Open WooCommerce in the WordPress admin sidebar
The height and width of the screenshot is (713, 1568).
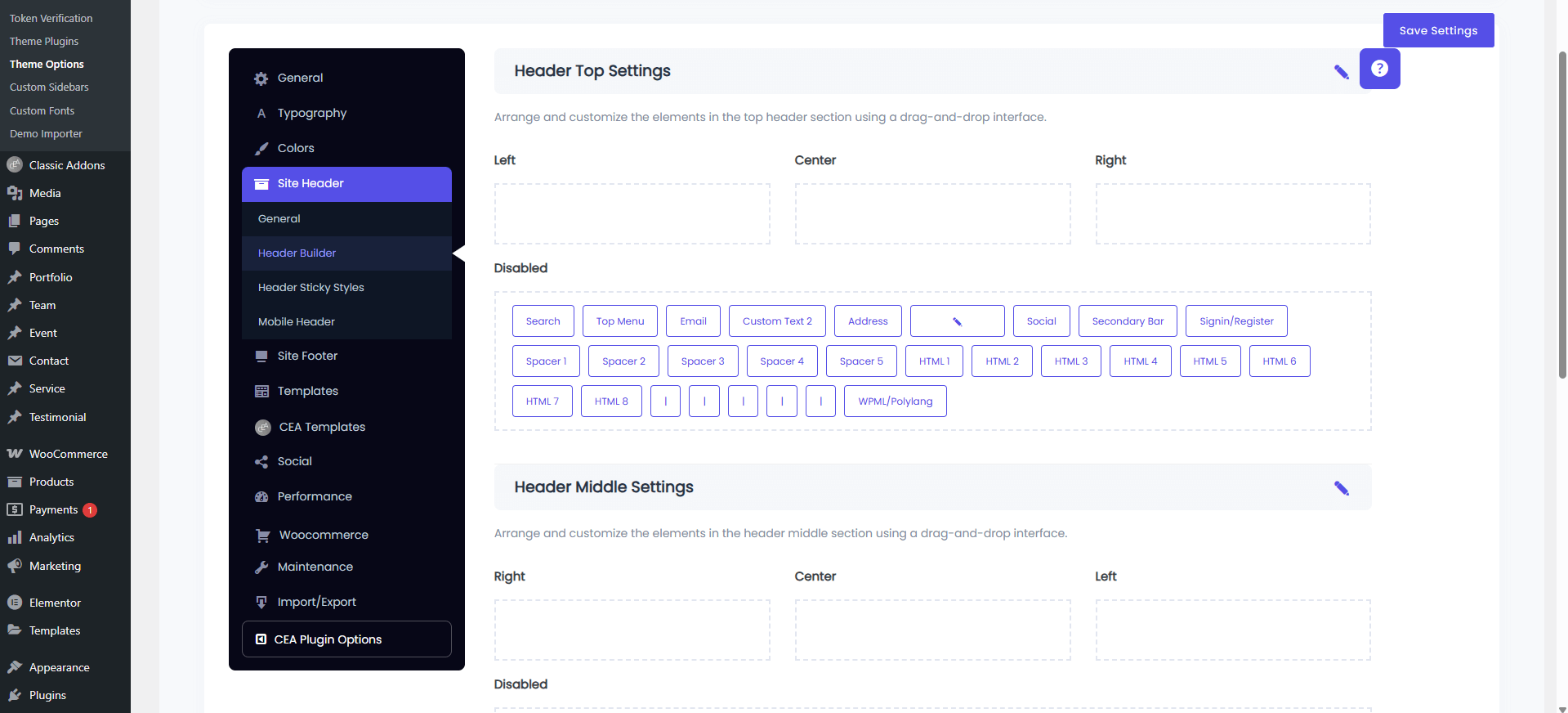tap(68, 454)
